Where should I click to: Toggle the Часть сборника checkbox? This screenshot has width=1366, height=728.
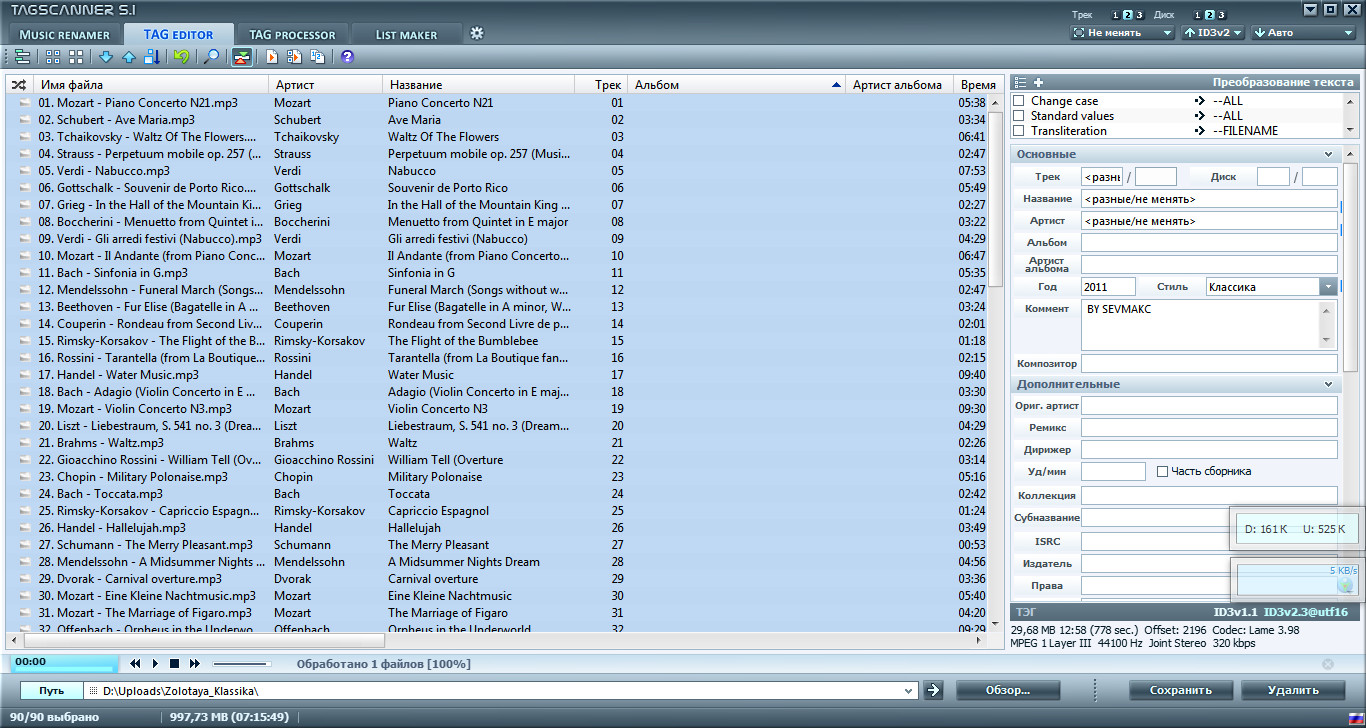coord(1162,471)
